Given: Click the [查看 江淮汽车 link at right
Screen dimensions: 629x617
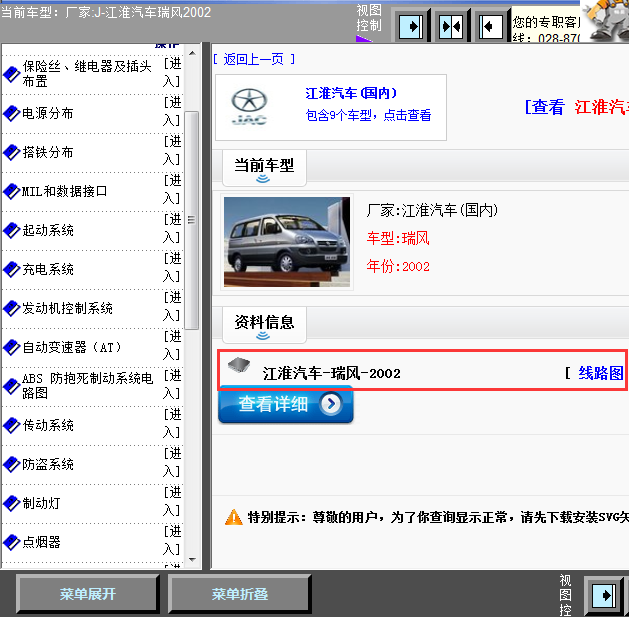Looking at the screenshot, I should pos(577,107).
